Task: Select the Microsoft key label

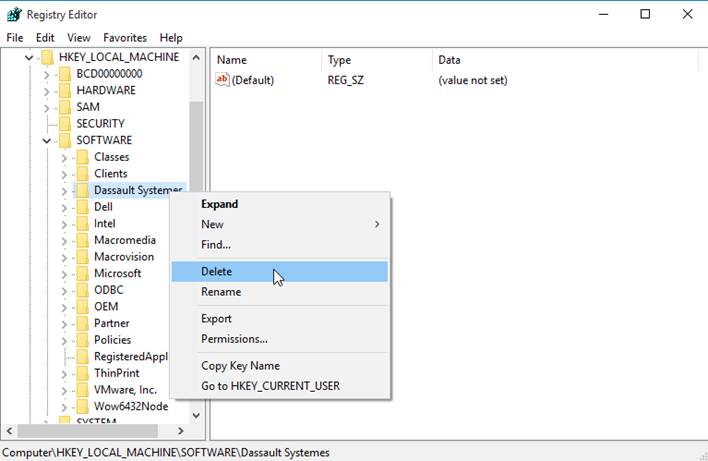Action: click(x=117, y=274)
